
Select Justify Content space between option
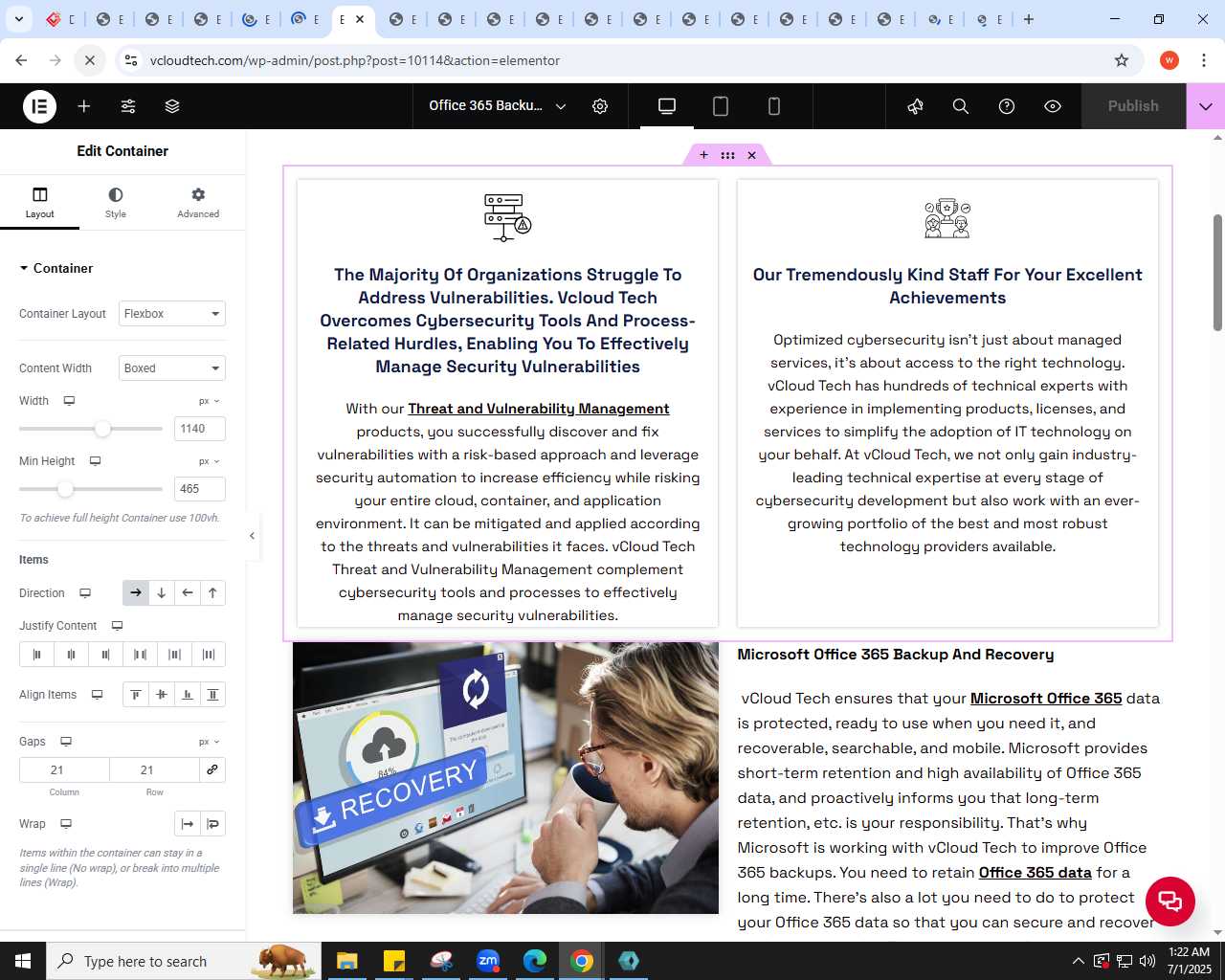tap(140, 655)
